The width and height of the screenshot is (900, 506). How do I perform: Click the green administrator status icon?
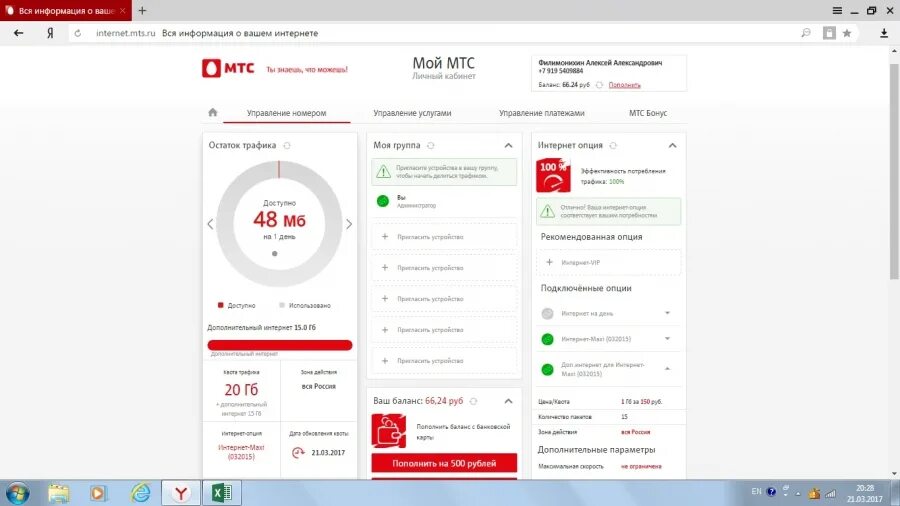click(382, 201)
